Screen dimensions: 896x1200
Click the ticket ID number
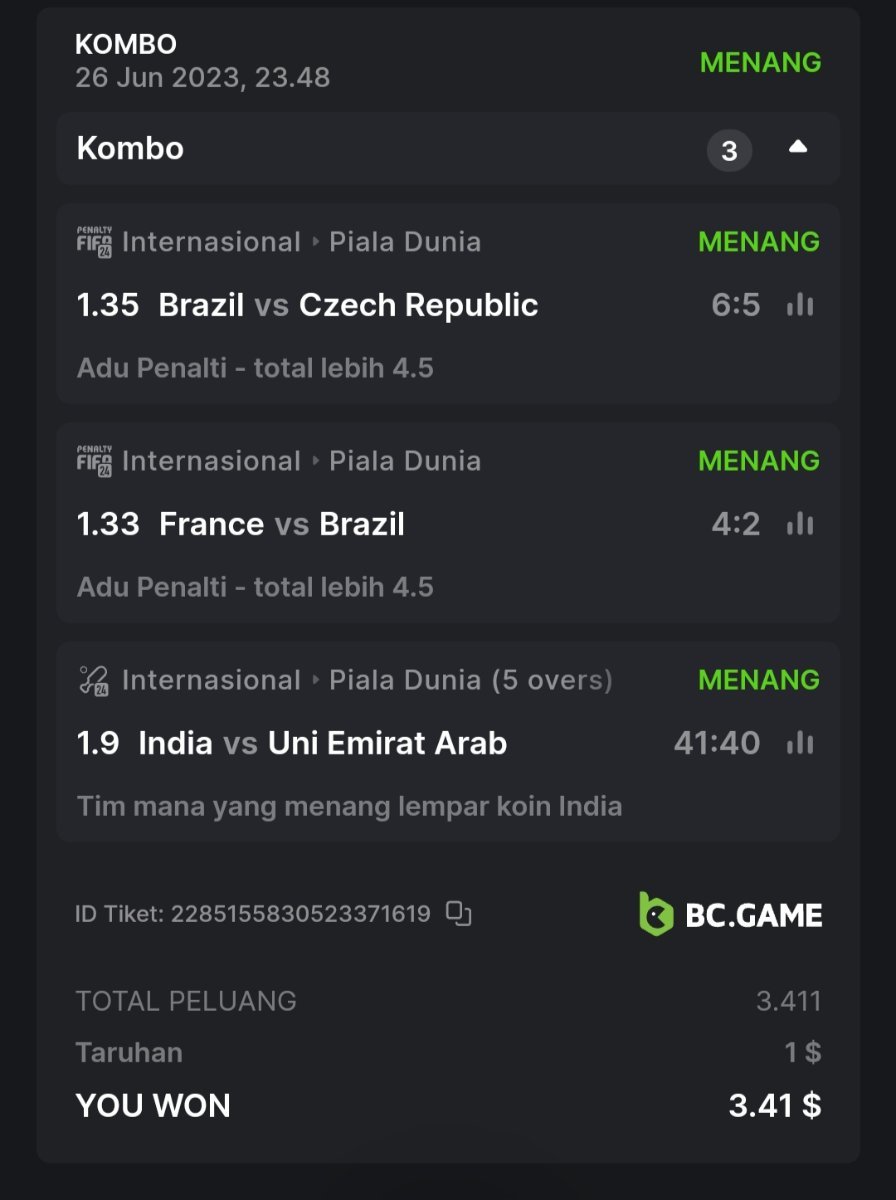click(x=300, y=913)
